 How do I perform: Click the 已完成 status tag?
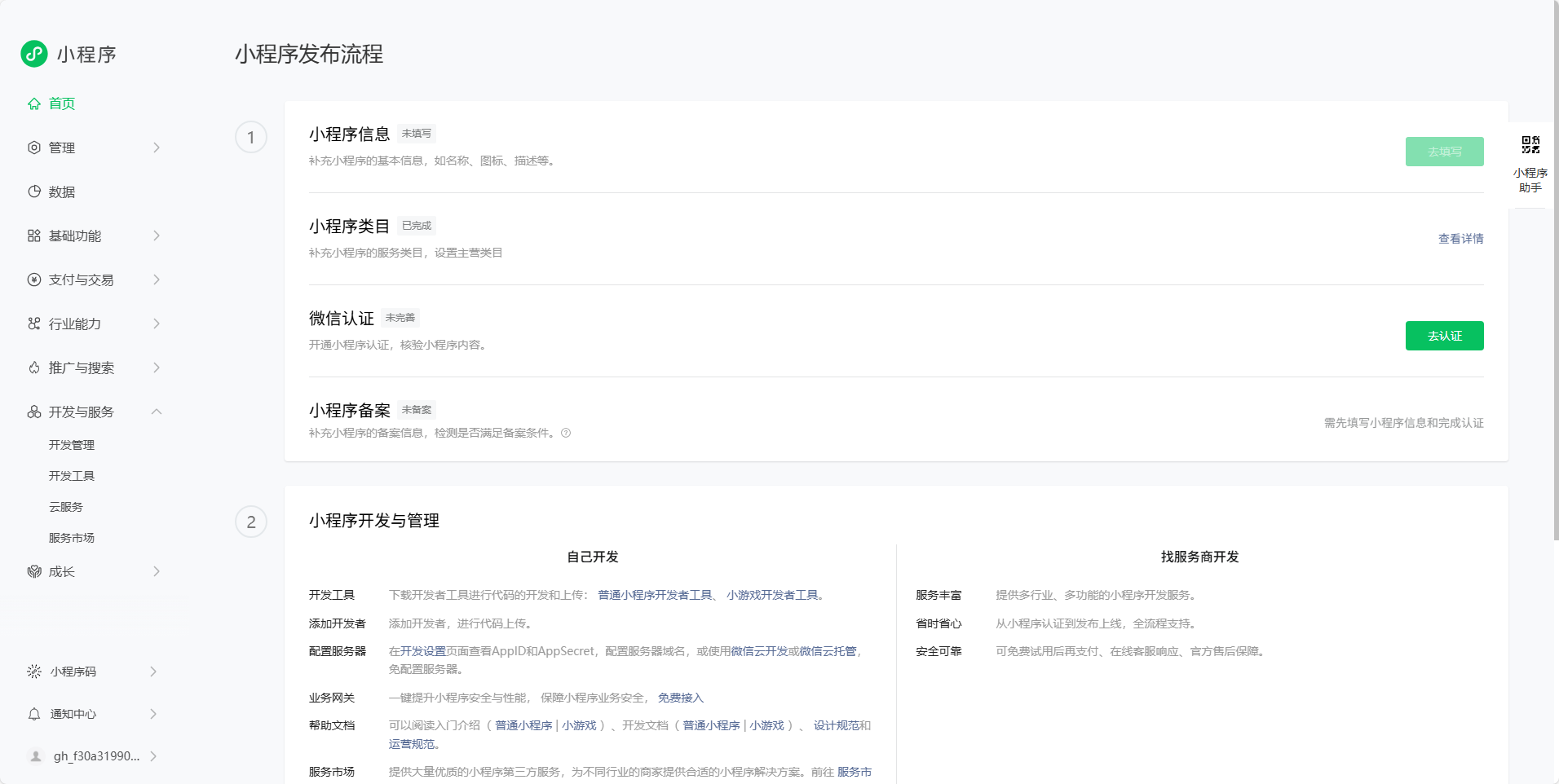[x=417, y=226]
